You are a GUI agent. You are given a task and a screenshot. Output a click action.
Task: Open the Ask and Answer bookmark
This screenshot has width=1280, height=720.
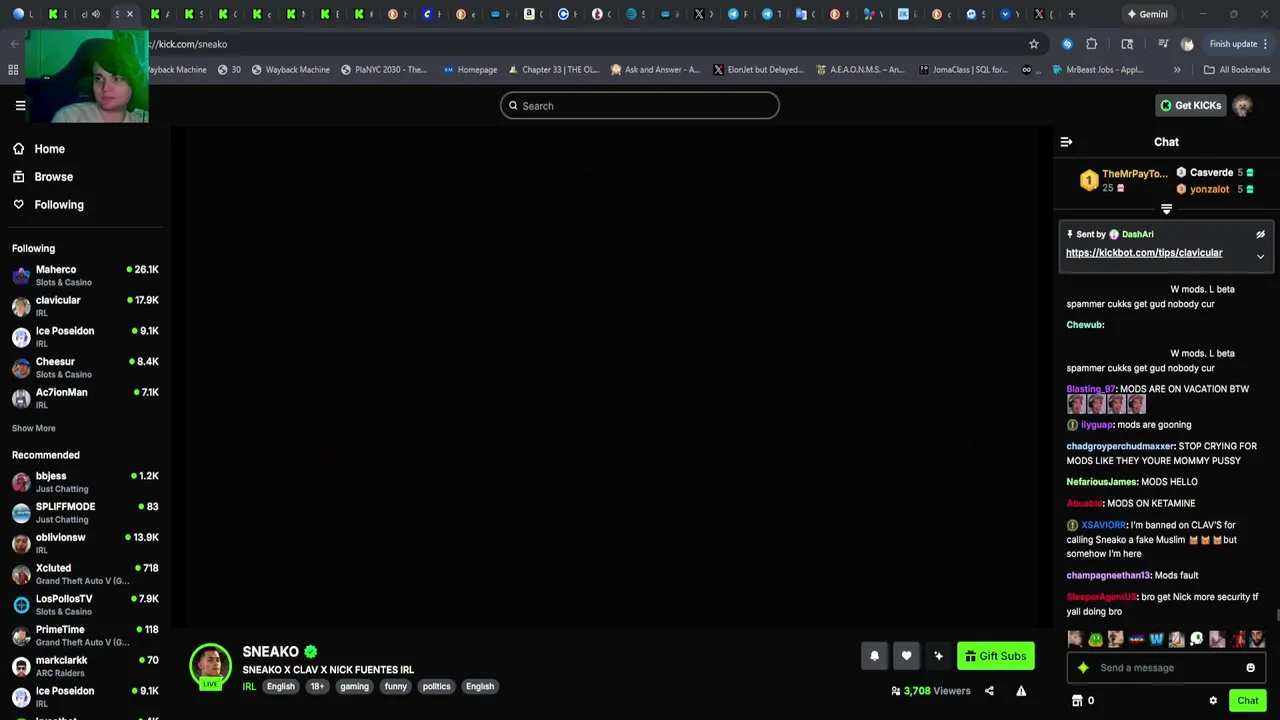coord(655,70)
